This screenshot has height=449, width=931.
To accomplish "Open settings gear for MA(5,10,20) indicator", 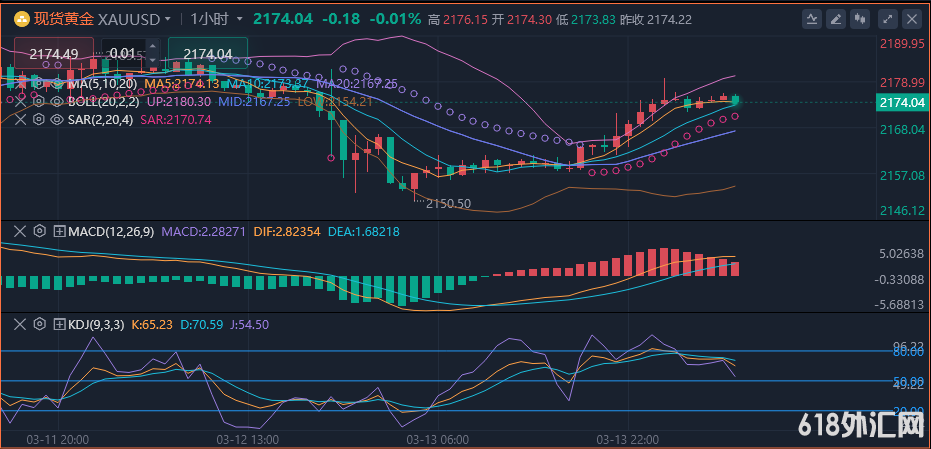I will coord(40,84).
